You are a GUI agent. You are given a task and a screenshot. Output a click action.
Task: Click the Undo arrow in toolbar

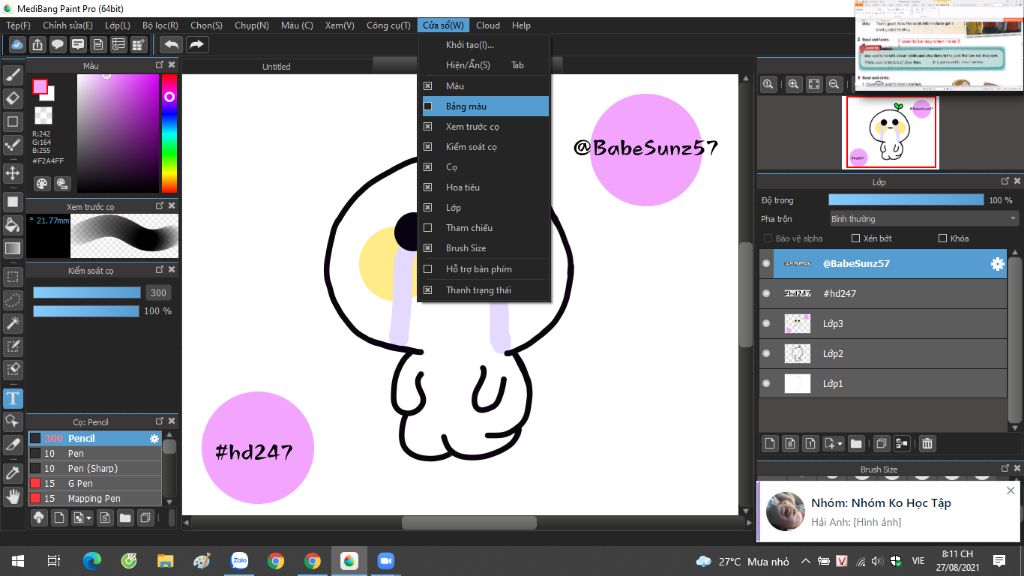coord(172,44)
